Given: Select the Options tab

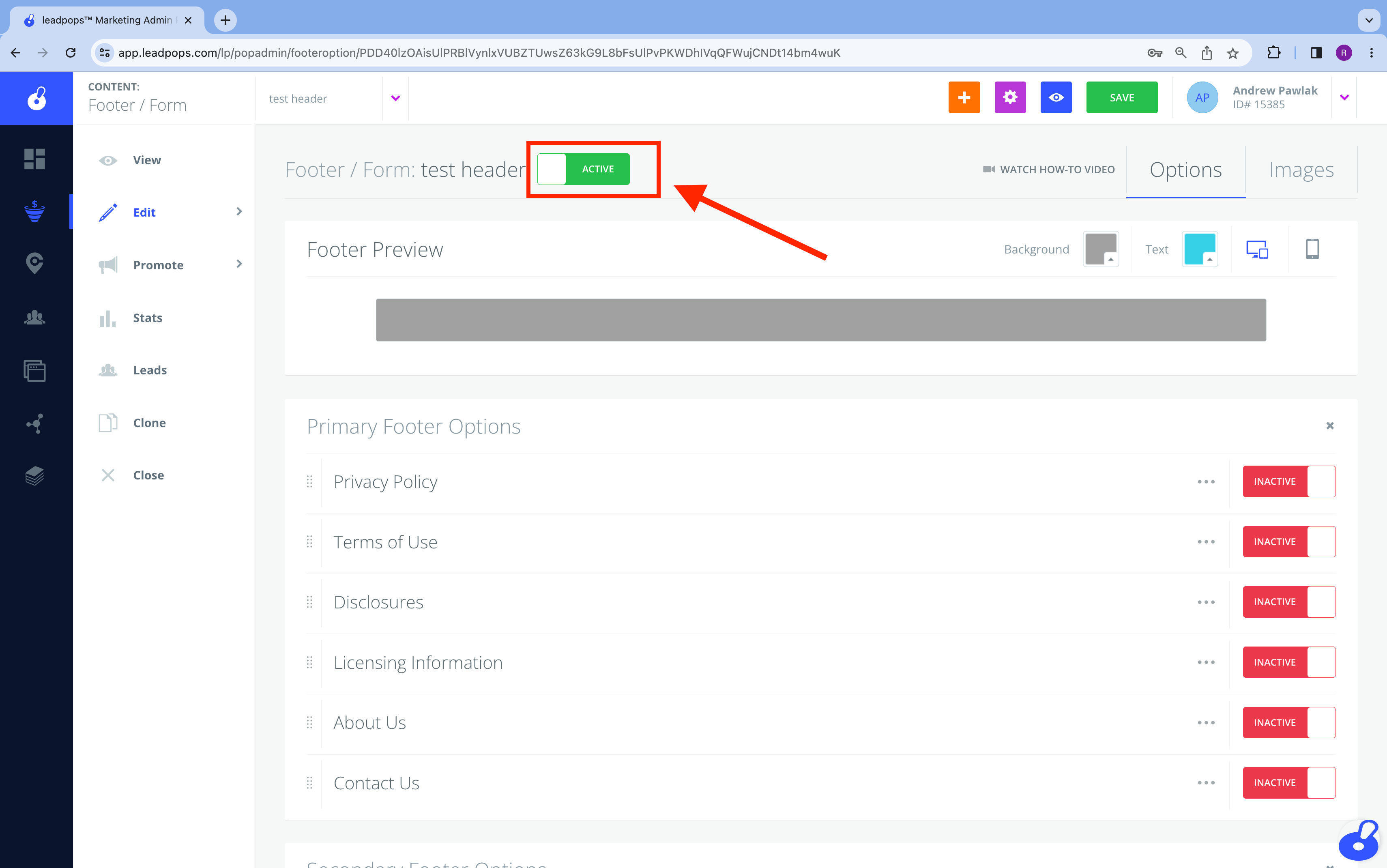Looking at the screenshot, I should tap(1185, 170).
